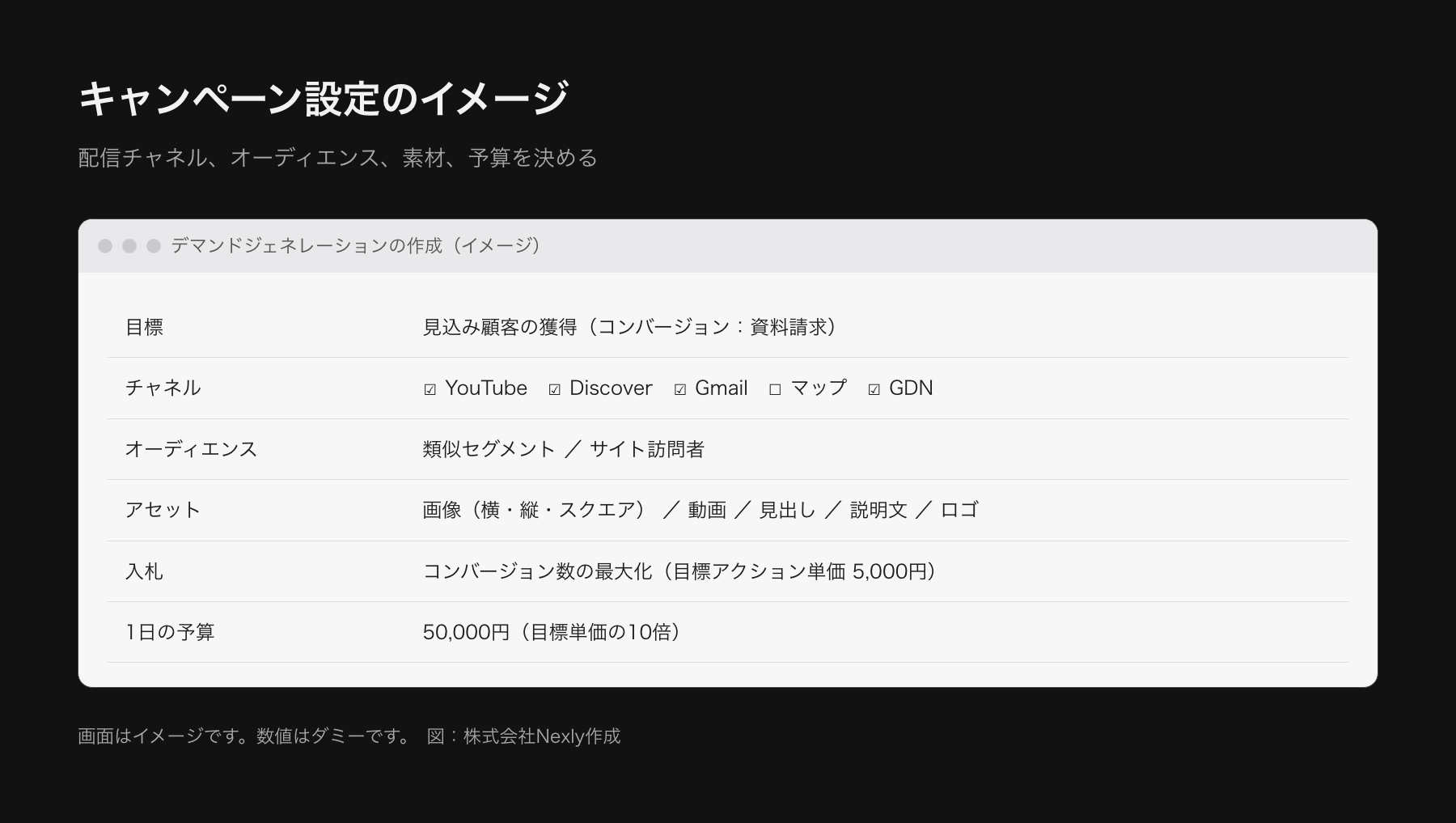Screen dimensions: 1456x823
Task: Click the チャネル row label
Action: pos(163,388)
